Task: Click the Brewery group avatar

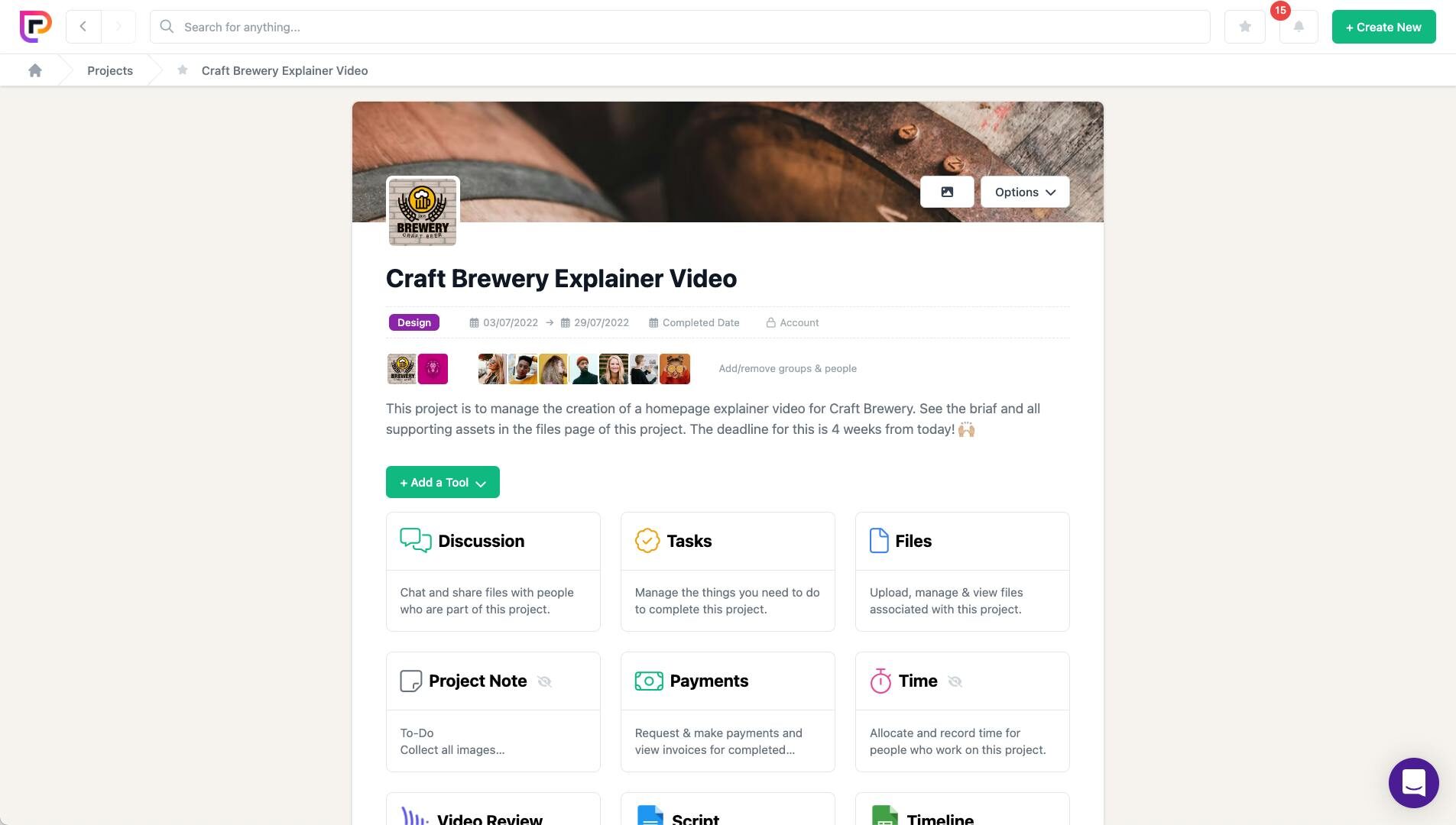Action: click(402, 369)
